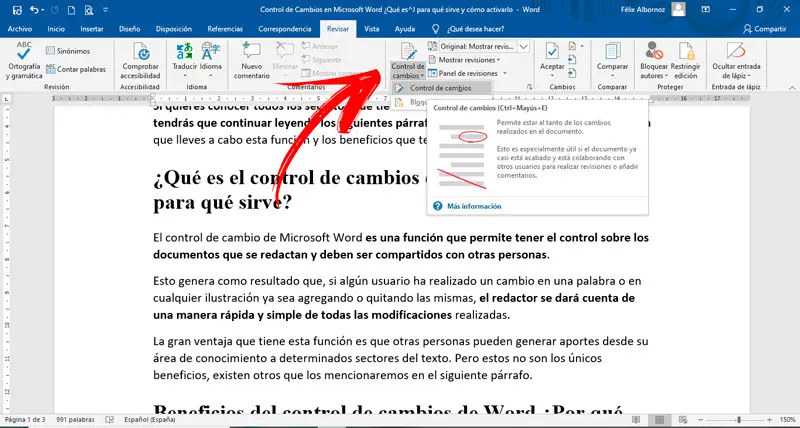Screen dimensions: 800x428
Task: Open the Customize Quick Access Toolbar arrow
Action: coord(106,9)
